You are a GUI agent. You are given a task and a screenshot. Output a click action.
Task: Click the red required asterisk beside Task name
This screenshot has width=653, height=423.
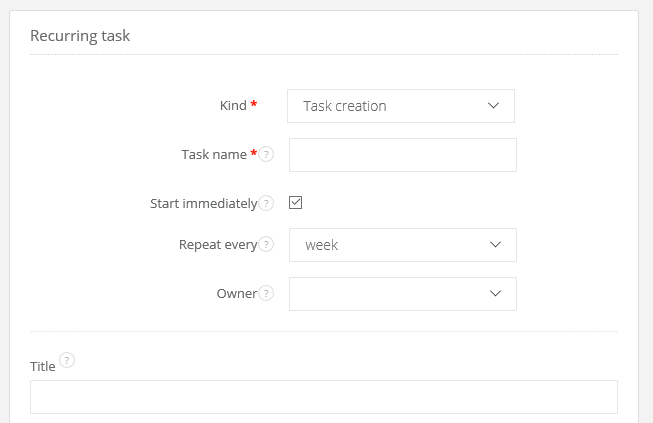(254, 154)
